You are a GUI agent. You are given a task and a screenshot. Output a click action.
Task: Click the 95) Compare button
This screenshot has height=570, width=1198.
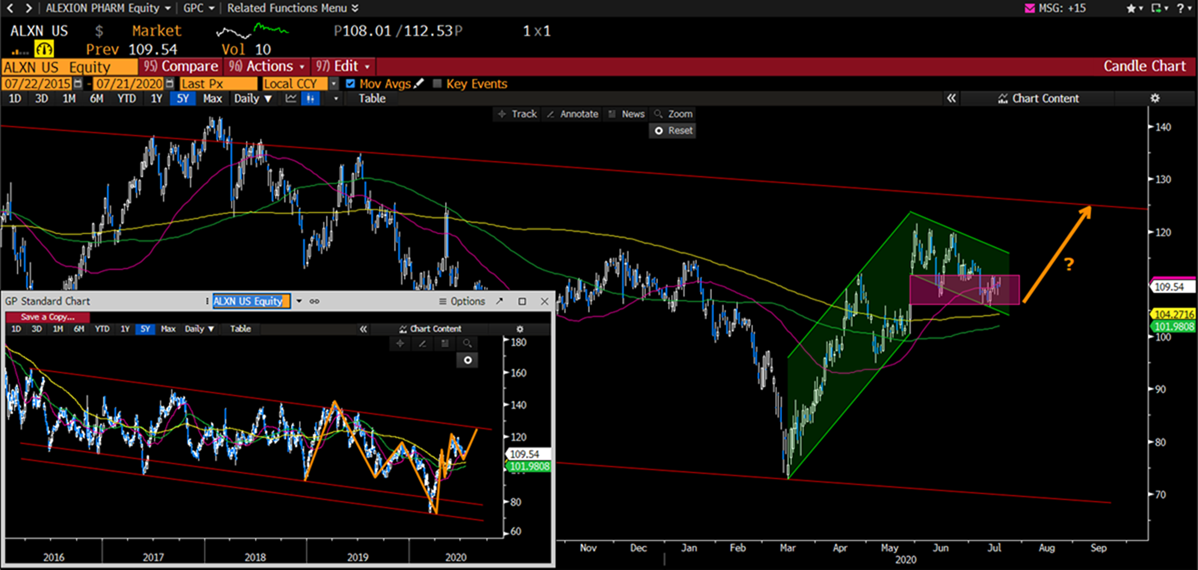point(180,66)
